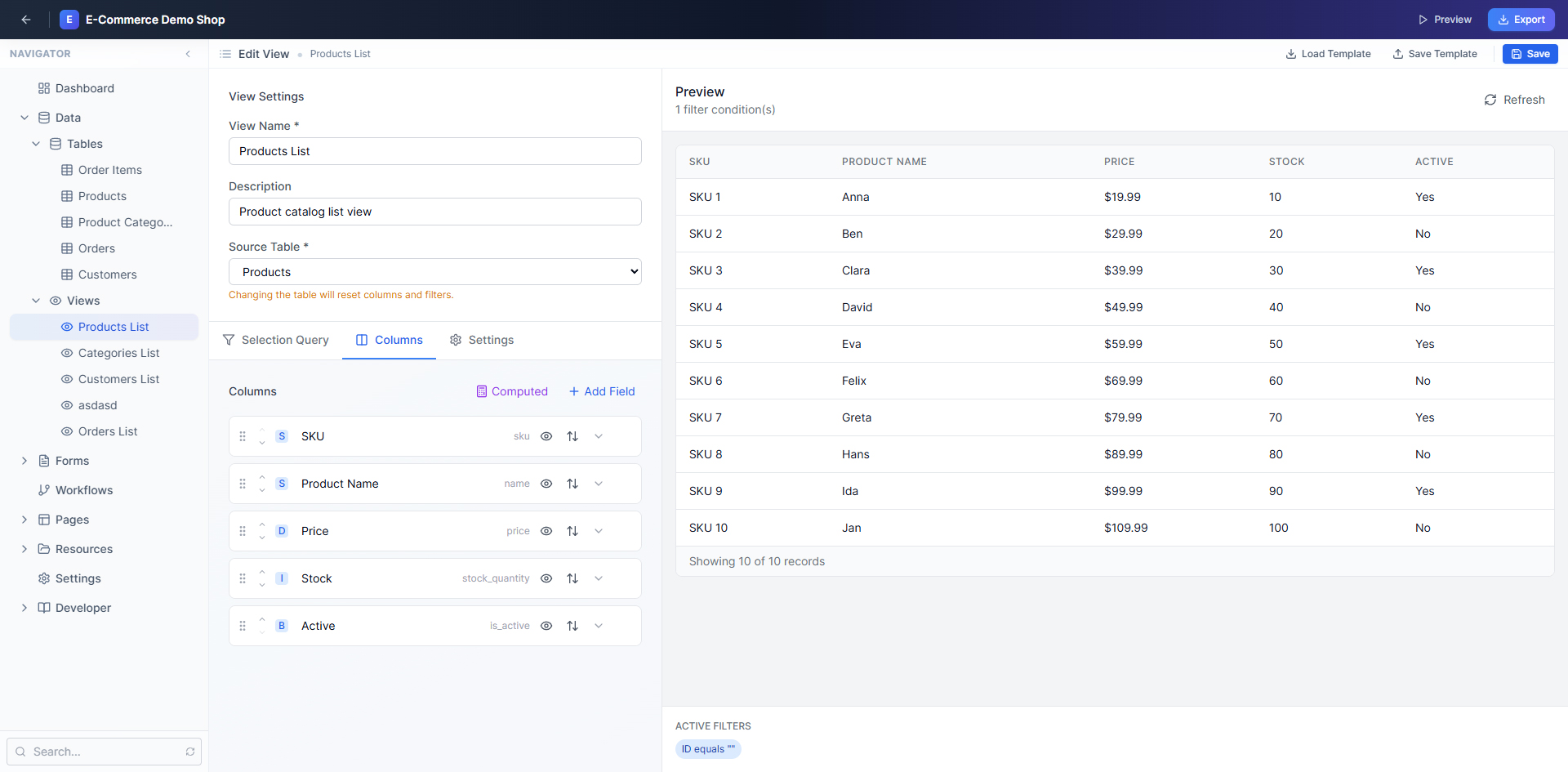Click the Computed column calculator icon
This screenshot has height=772, width=1568.
(x=482, y=391)
